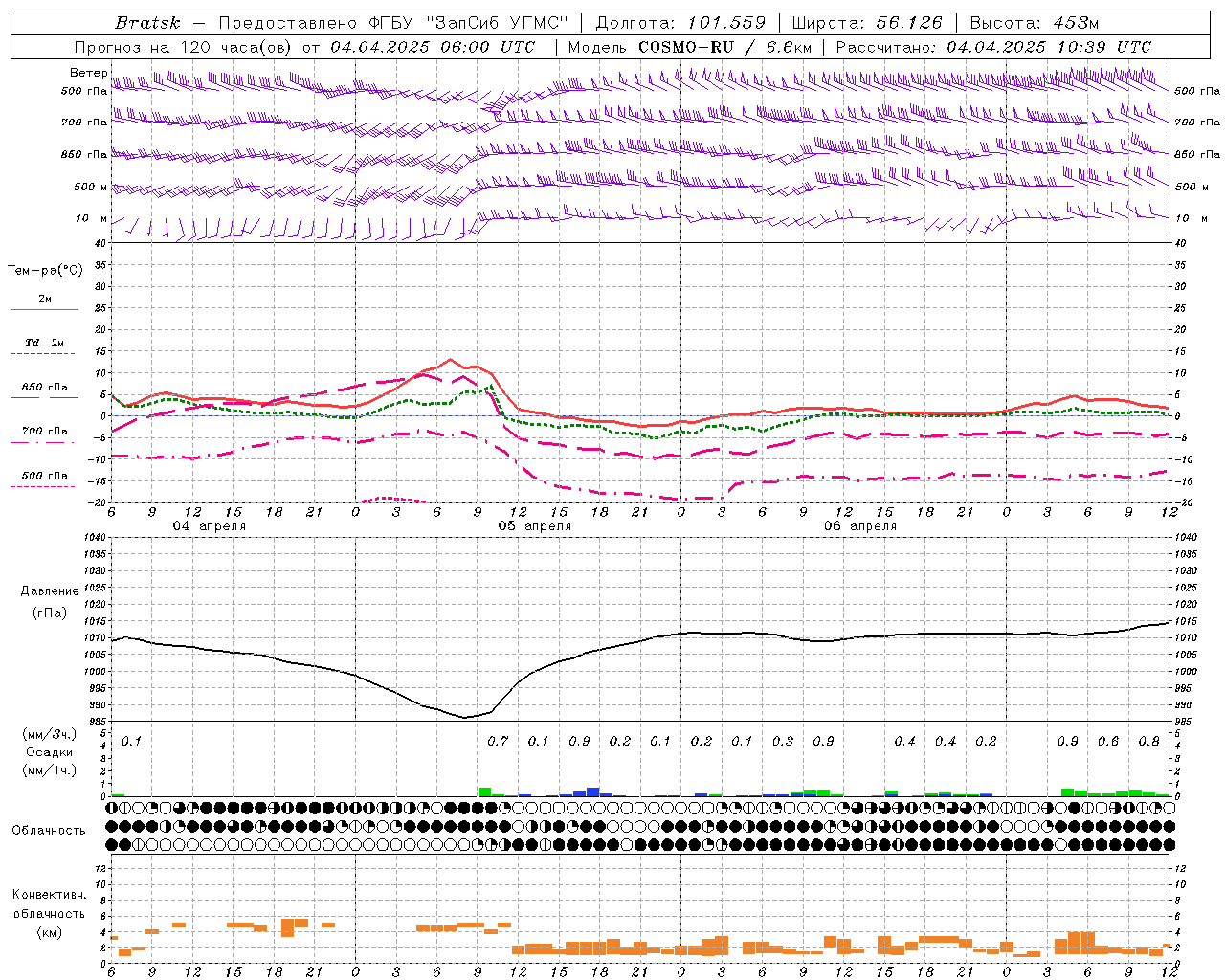Click the 04 апреля date label

pos(210,526)
